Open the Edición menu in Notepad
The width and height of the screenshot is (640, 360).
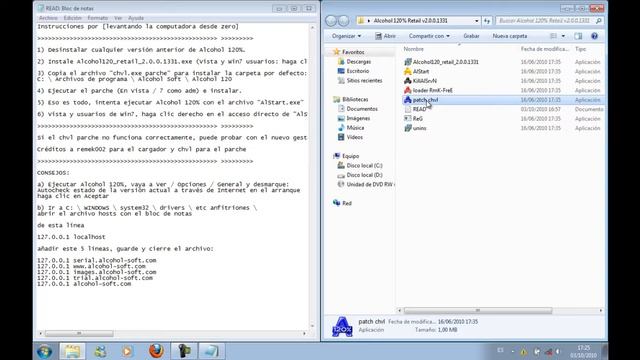(73, 18)
